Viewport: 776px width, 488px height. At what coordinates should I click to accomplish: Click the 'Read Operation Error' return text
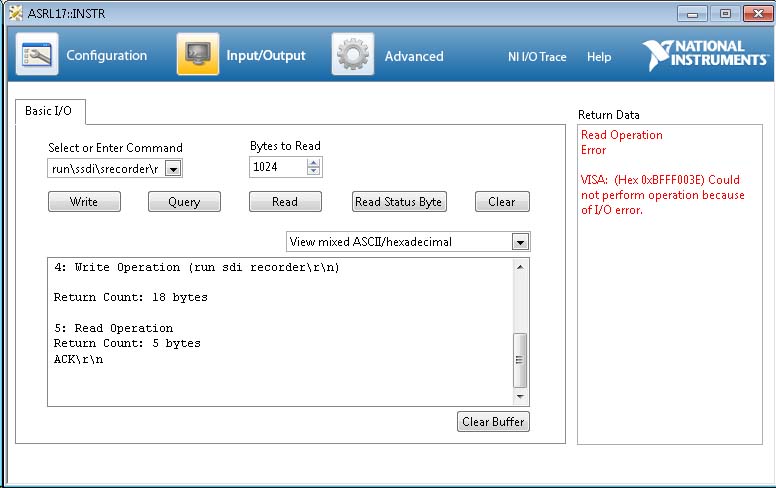622,143
